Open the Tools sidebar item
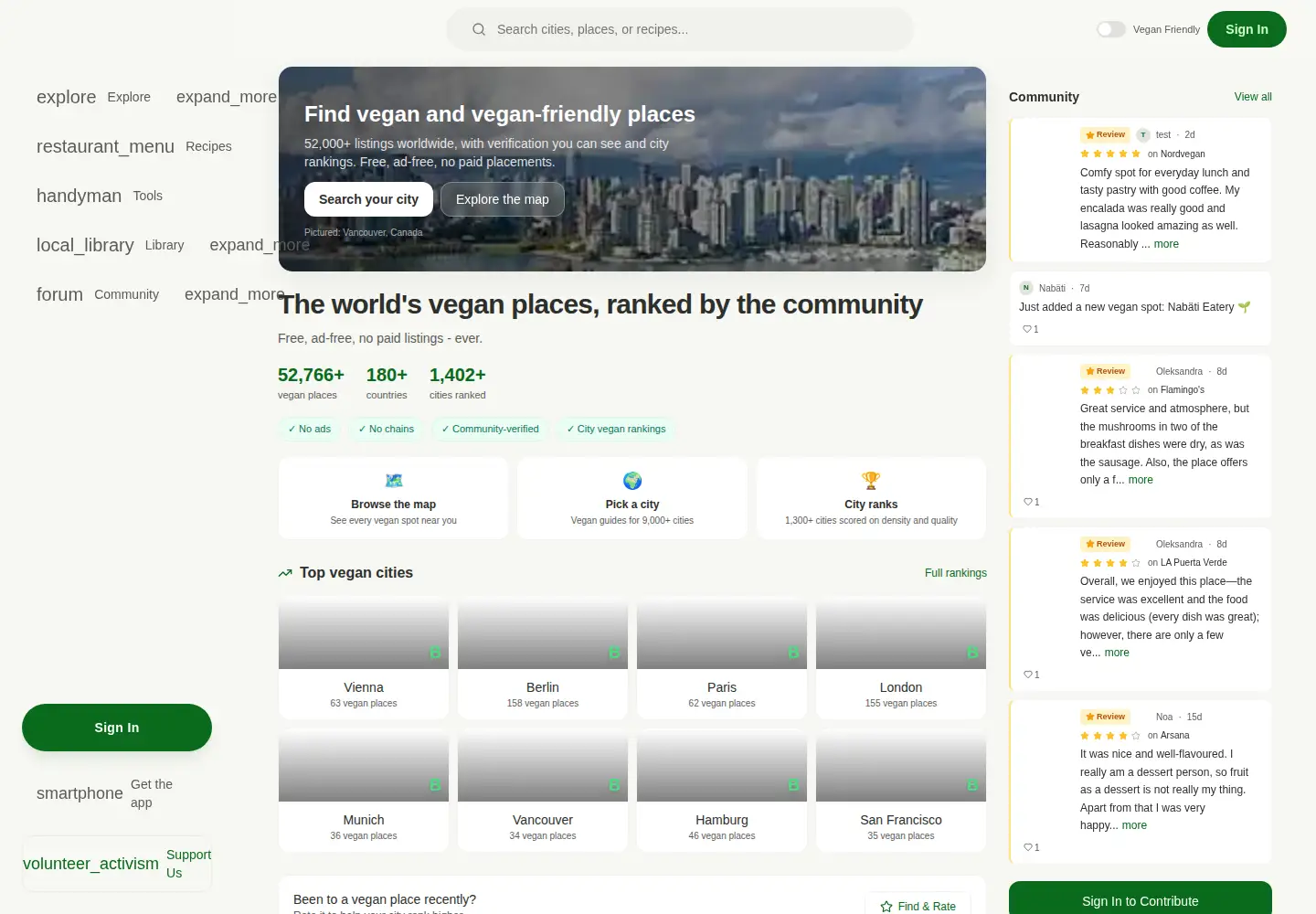This screenshot has width=1316, height=914. pos(147,196)
